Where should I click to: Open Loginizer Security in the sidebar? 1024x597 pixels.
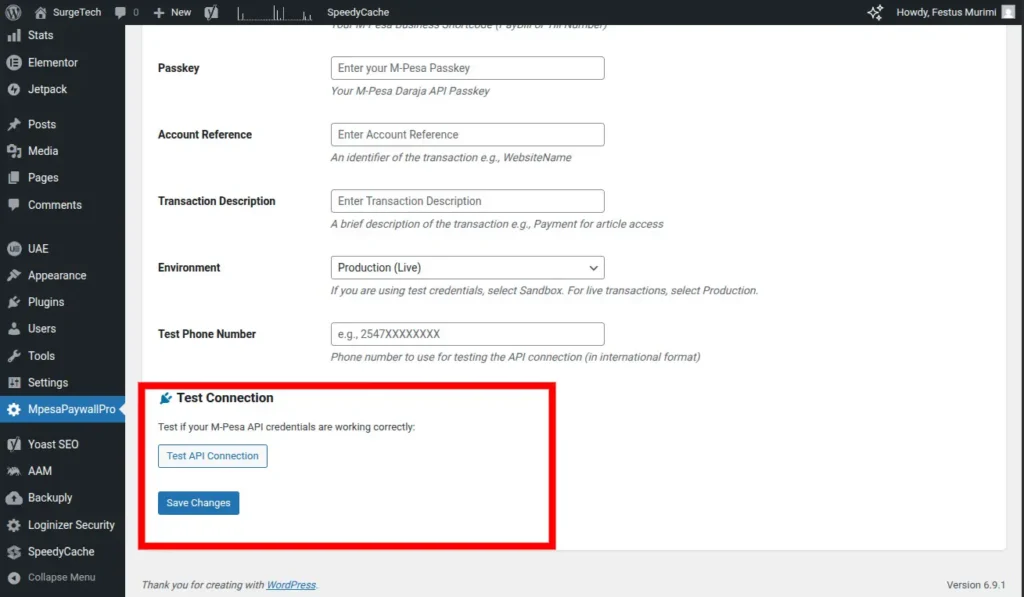[70, 525]
